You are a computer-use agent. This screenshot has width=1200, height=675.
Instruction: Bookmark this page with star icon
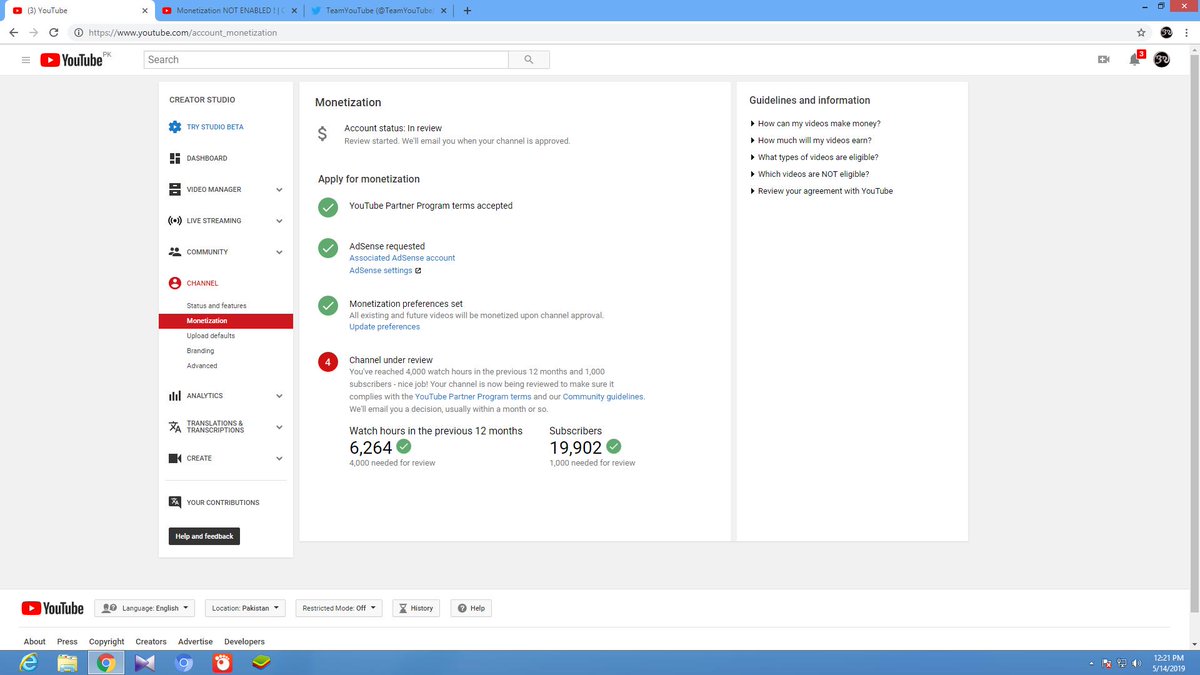pos(1141,32)
